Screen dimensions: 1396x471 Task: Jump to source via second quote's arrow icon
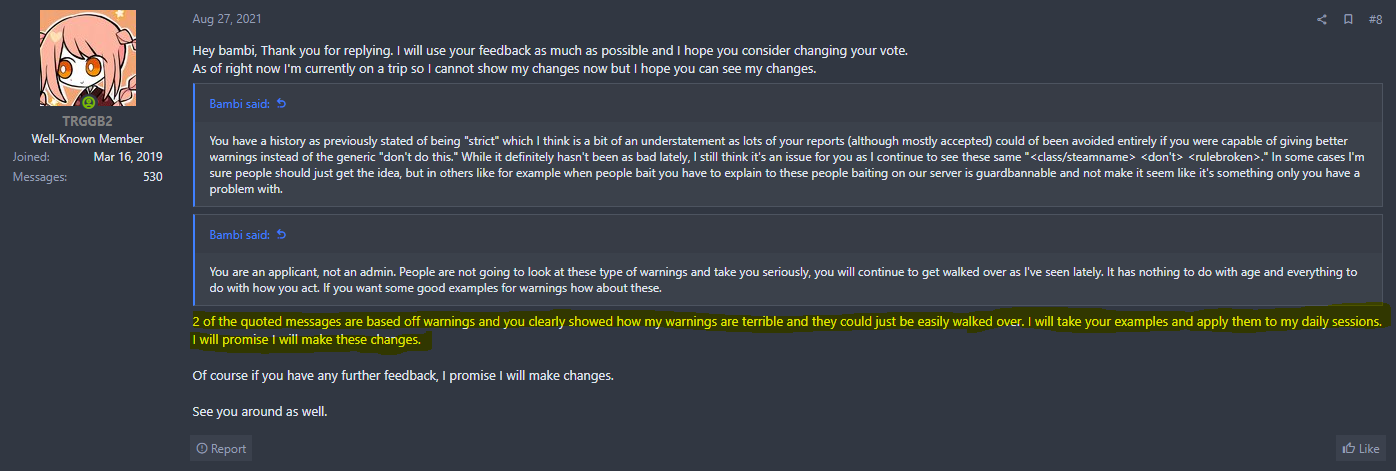tap(281, 235)
